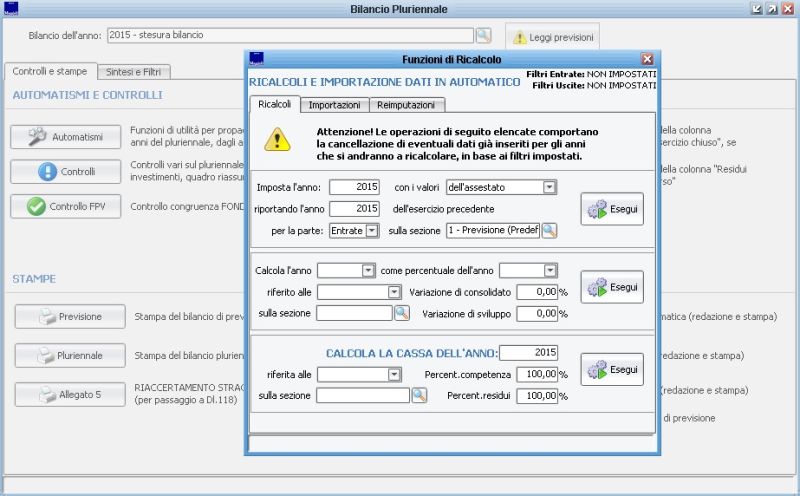The width and height of the screenshot is (800, 496).
Task: Switch to the Reimputazioni tab
Action: (408, 104)
